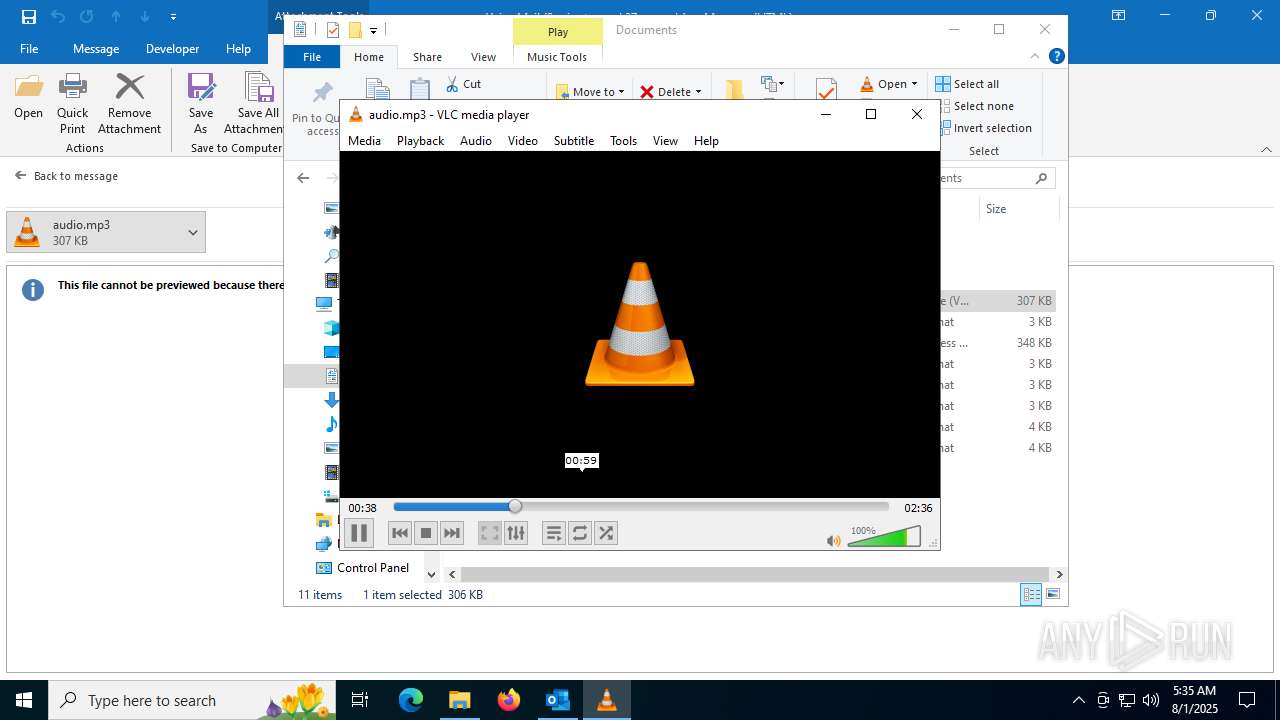Open Outlook File tab
The image size is (1280, 720).
point(29,48)
